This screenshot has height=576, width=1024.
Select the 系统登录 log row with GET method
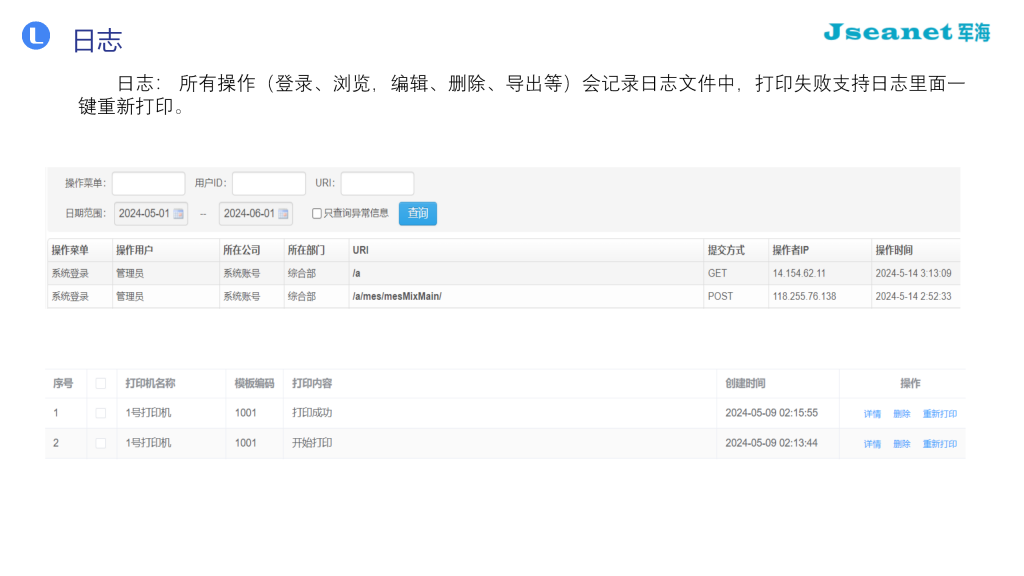pos(400,273)
